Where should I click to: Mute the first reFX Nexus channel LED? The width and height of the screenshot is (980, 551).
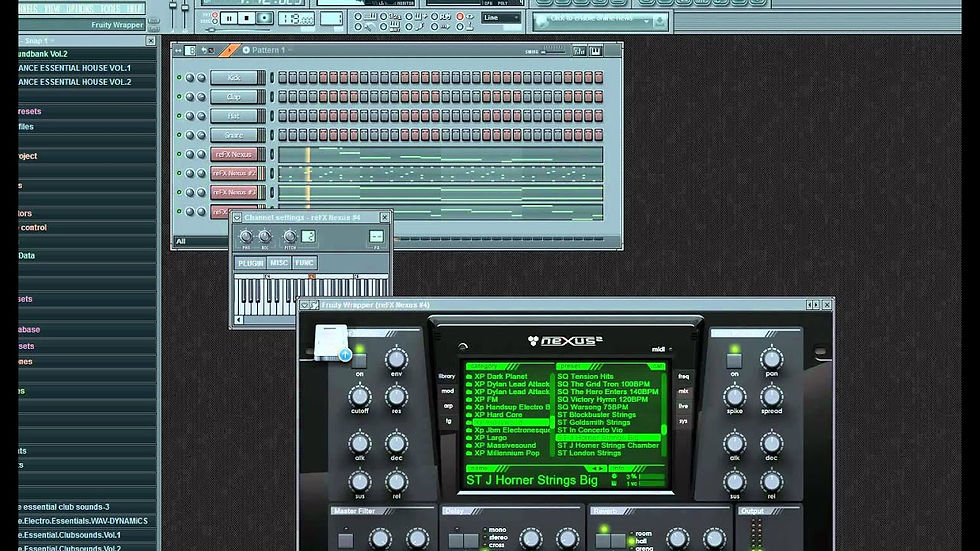point(179,154)
